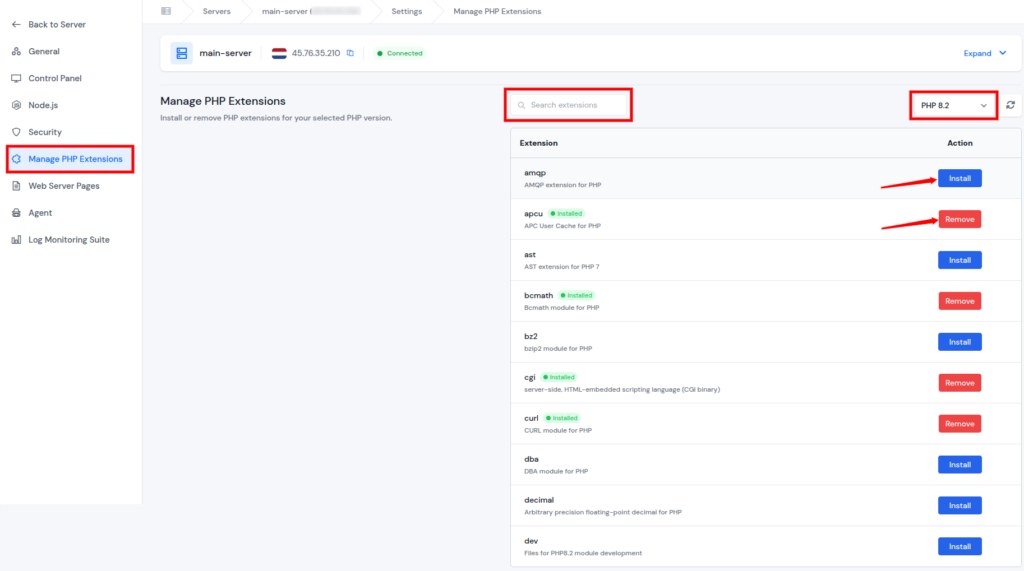The image size is (1024, 571).
Task: Click the main-server name in header card
Action: point(225,53)
